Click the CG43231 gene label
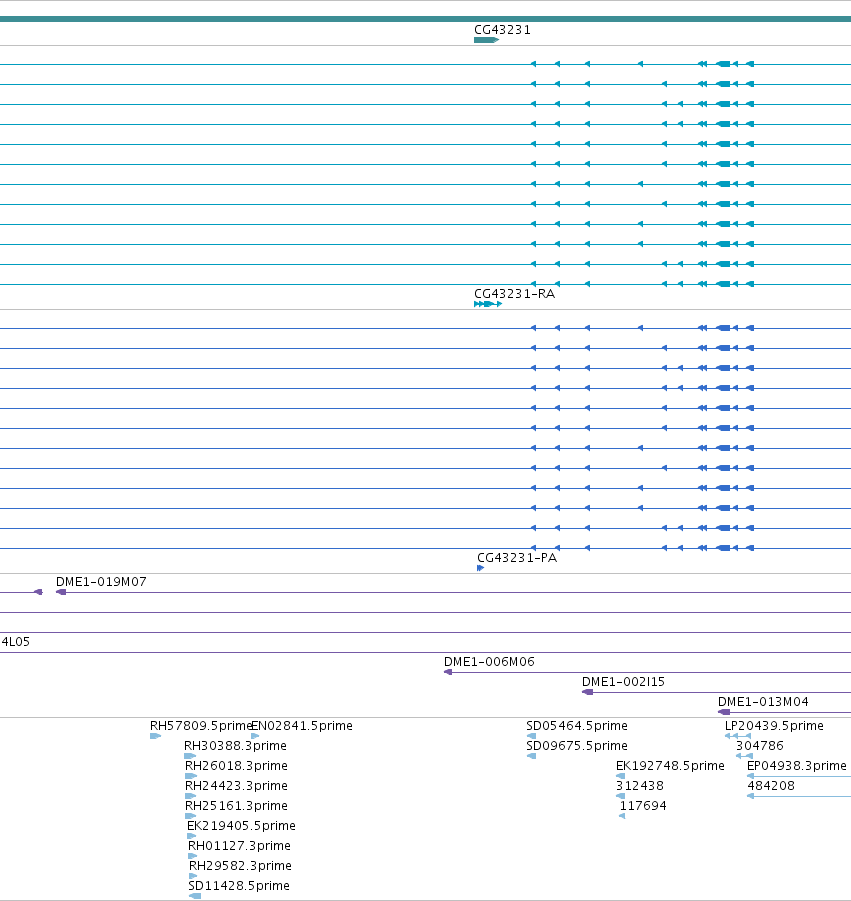851x901 pixels. pyautogui.click(x=502, y=30)
